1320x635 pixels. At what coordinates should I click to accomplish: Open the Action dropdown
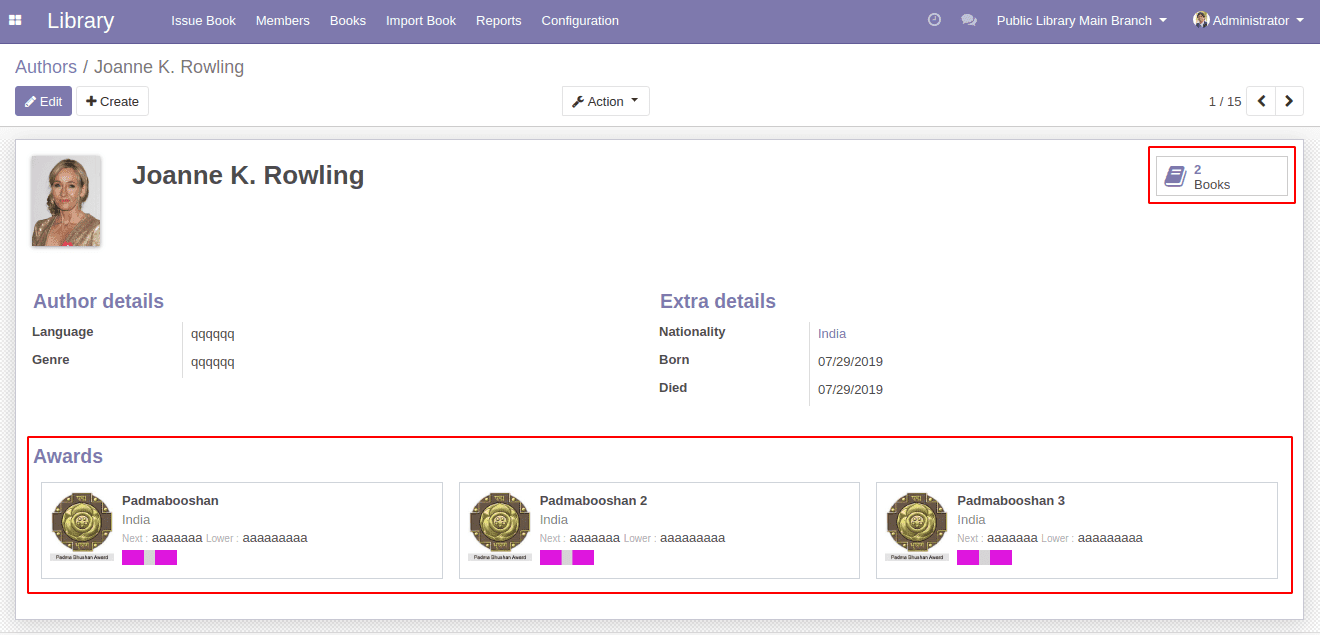[x=606, y=101]
